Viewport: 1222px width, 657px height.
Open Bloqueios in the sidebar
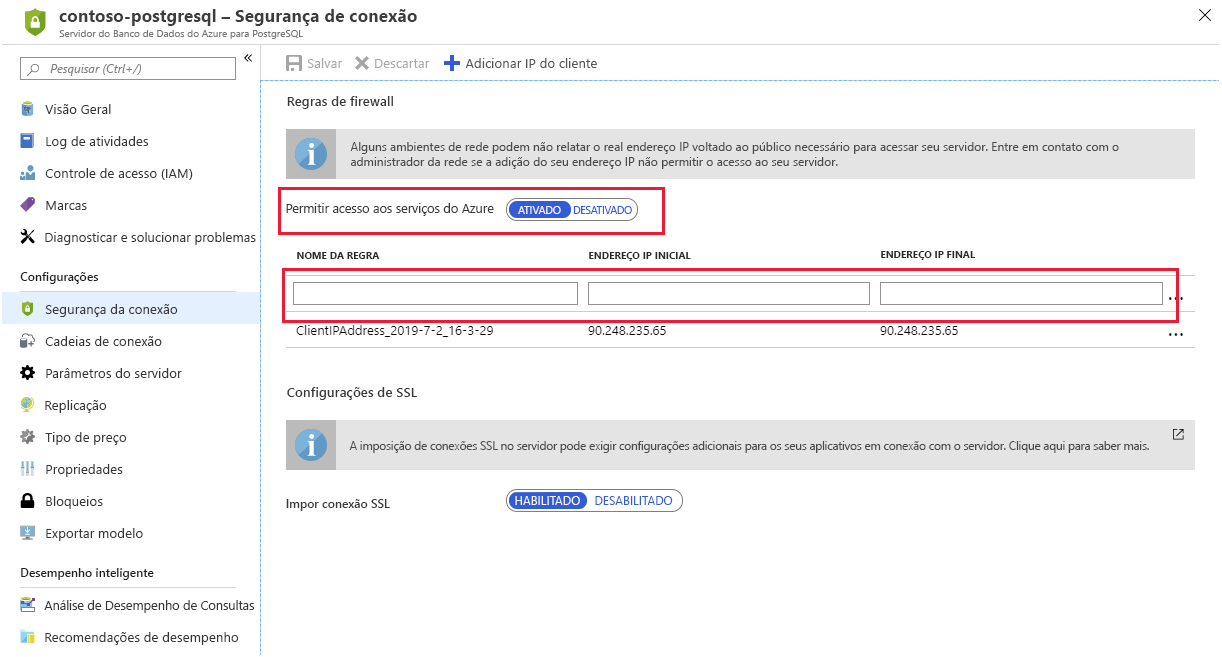pyautogui.click(x=74, y=501)
